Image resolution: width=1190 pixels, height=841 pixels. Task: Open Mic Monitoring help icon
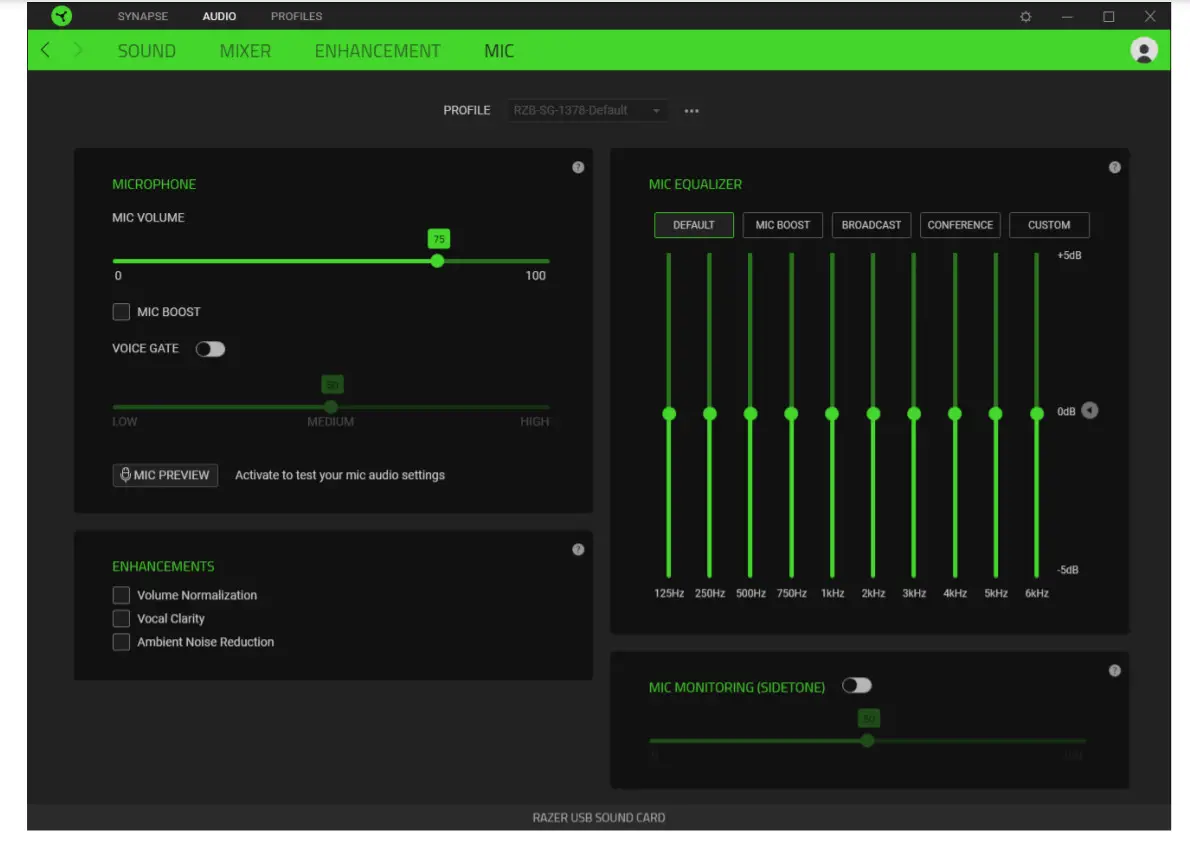(1115, 670)
